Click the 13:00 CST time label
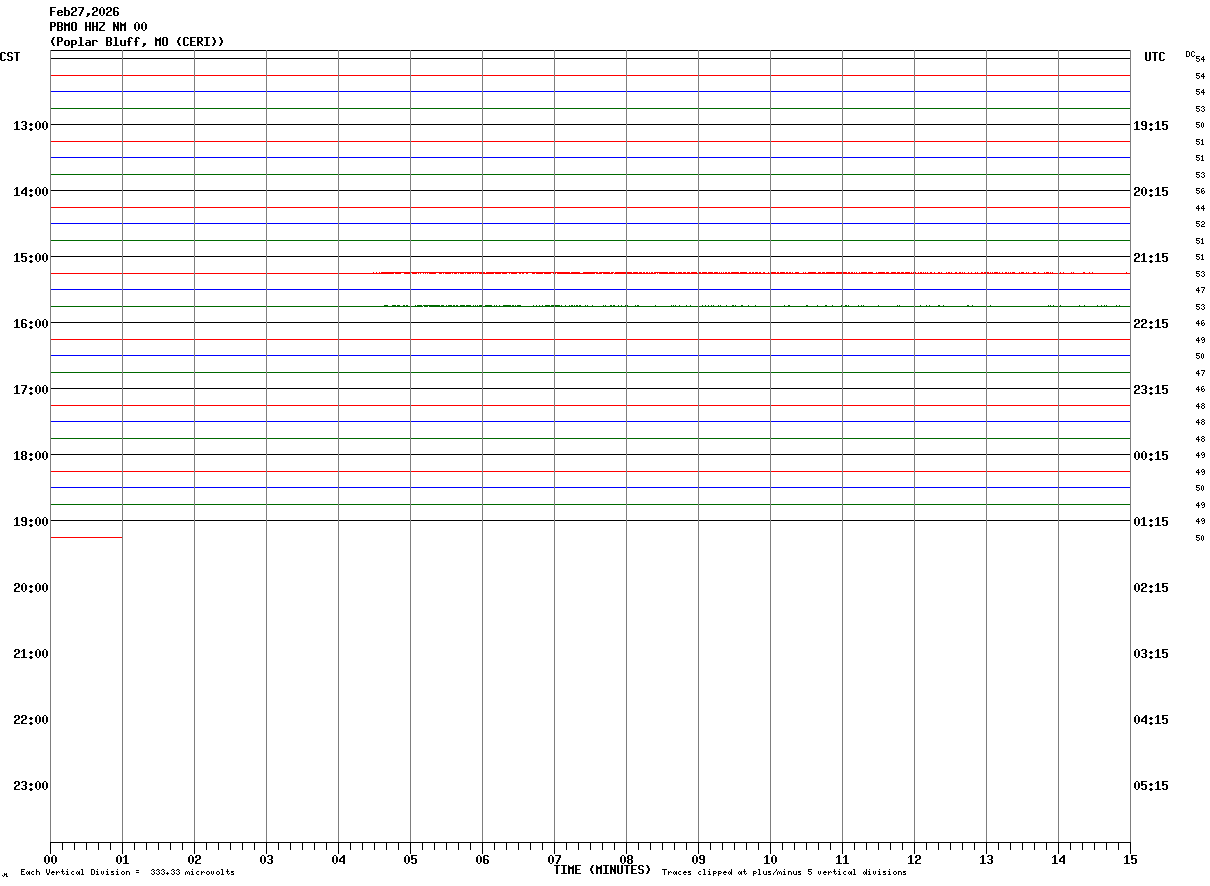Screen dimensions: 1210x886 click(30, 125)
